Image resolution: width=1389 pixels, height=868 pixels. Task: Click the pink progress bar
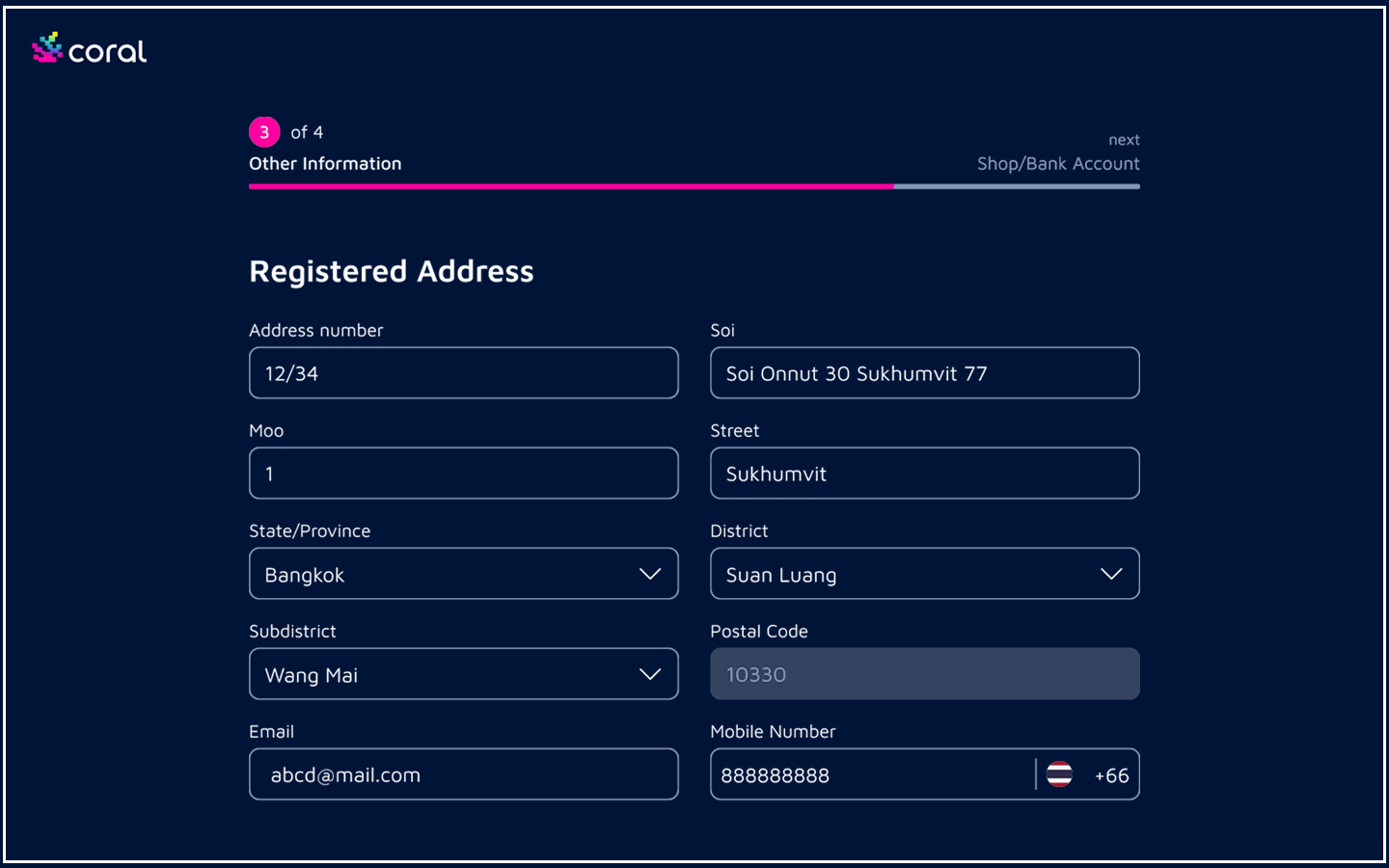[x=571, y=186]
